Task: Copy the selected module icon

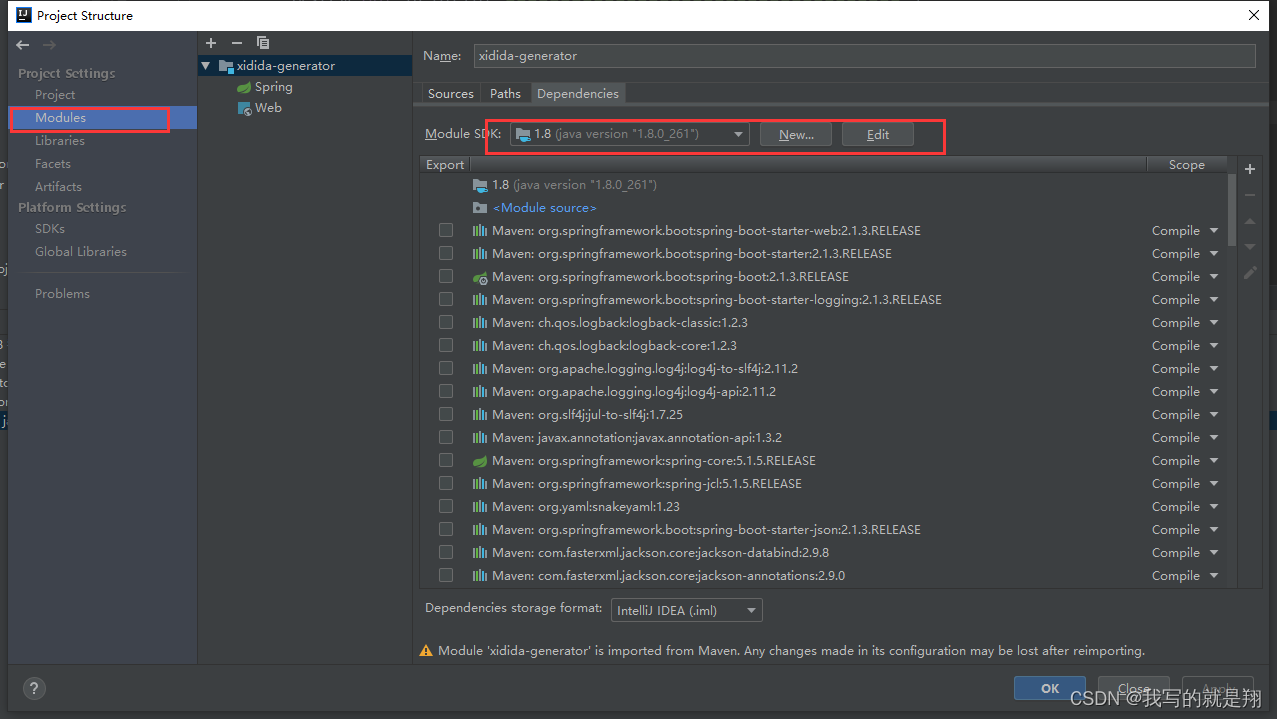Action: coord(263,43)
